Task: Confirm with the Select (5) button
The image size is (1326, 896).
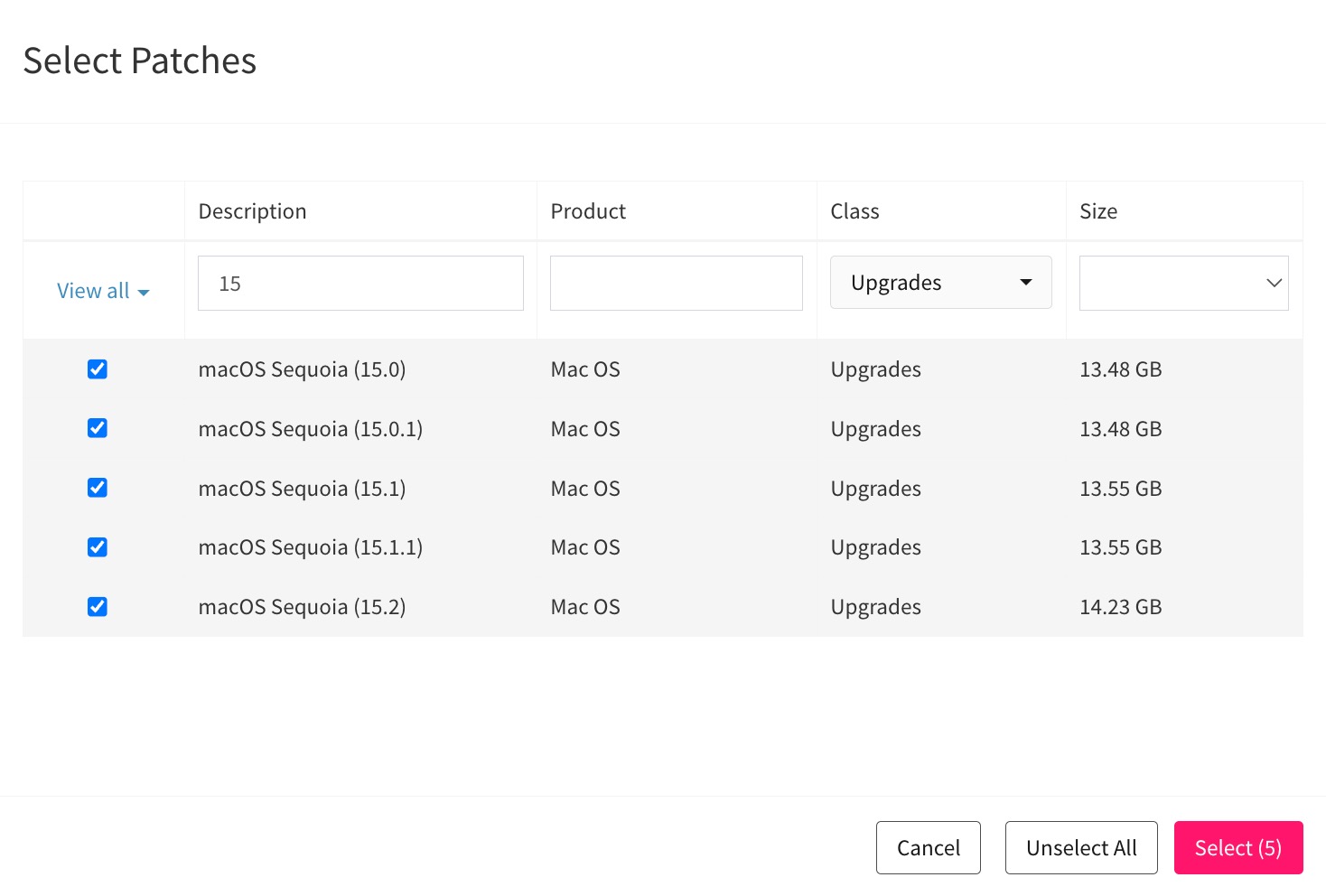Action: [1238, 847]
